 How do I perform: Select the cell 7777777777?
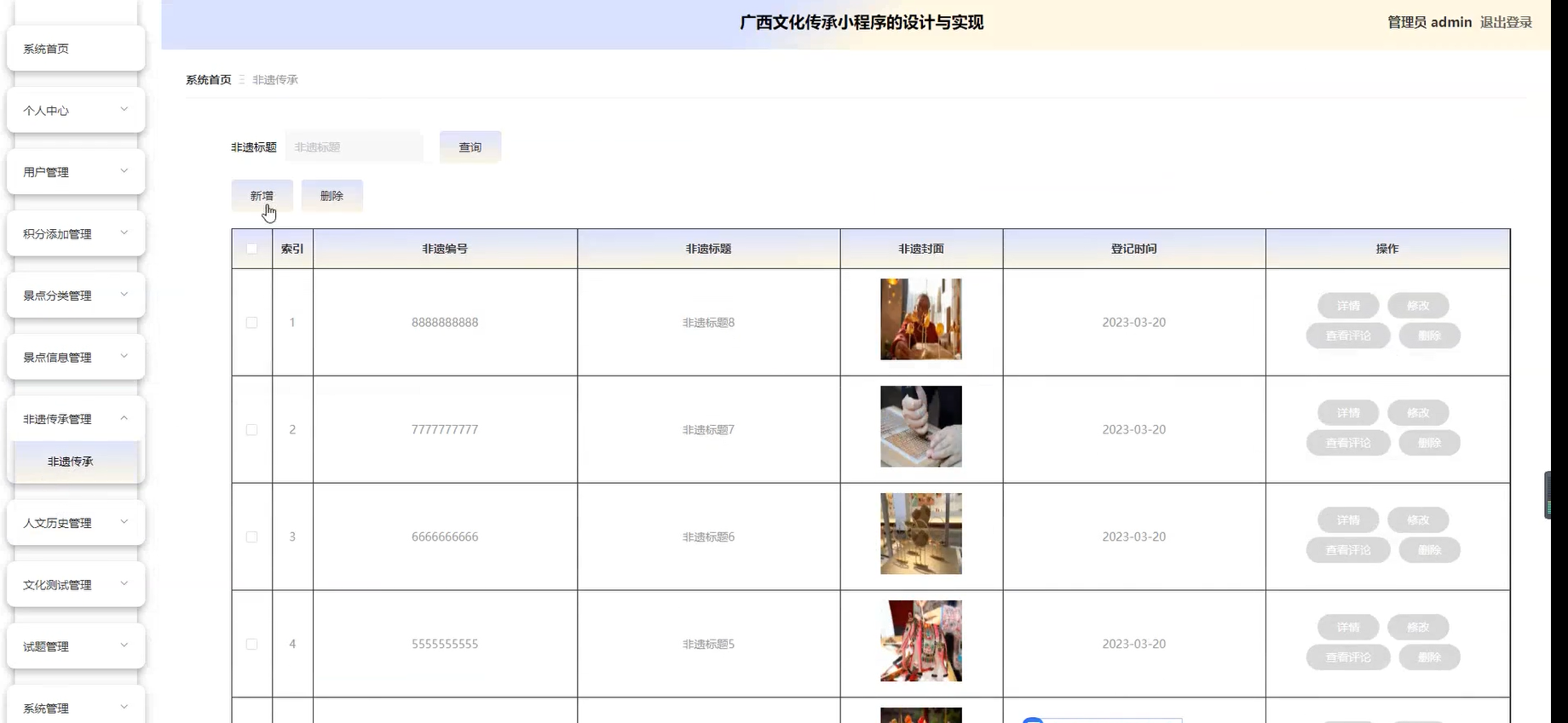coord(445,429)
